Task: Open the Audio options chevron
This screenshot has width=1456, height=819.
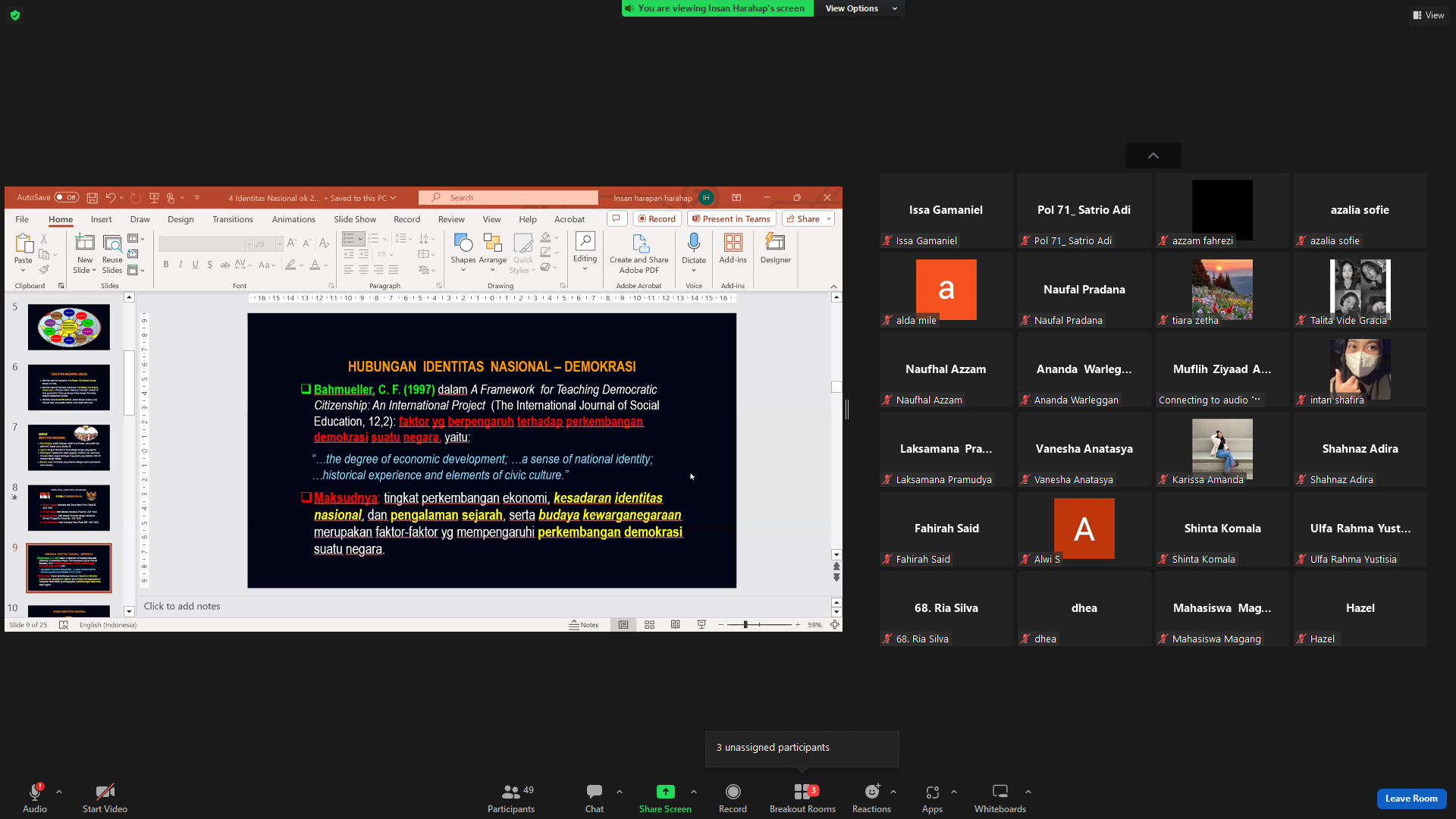Action: point(59,792)
